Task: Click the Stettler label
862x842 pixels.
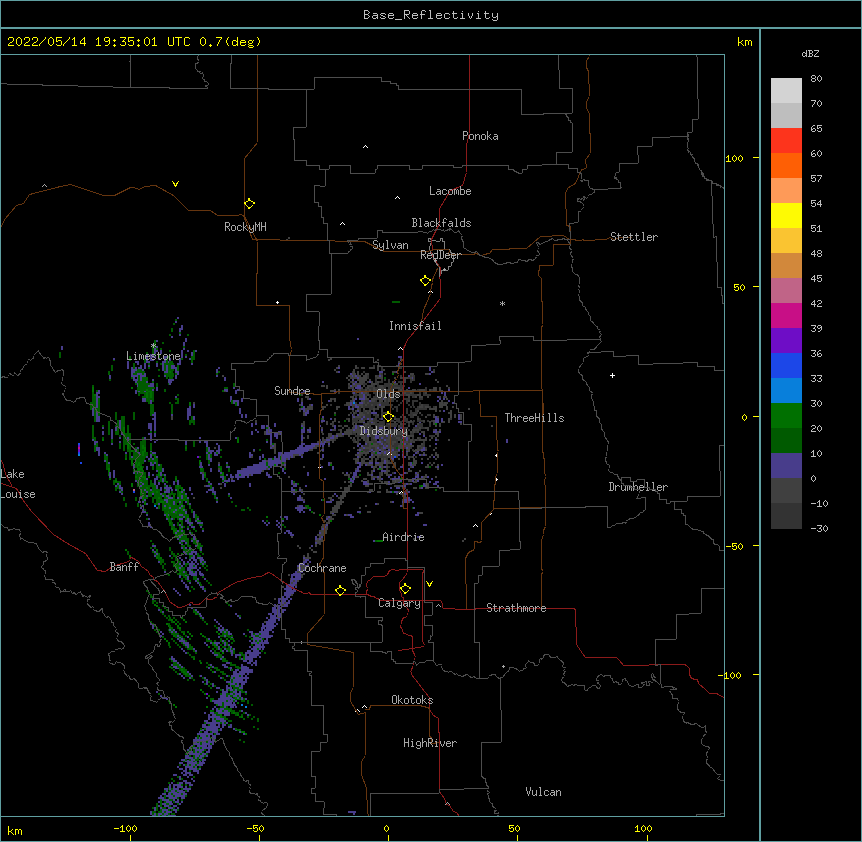Action: point(634,237)
